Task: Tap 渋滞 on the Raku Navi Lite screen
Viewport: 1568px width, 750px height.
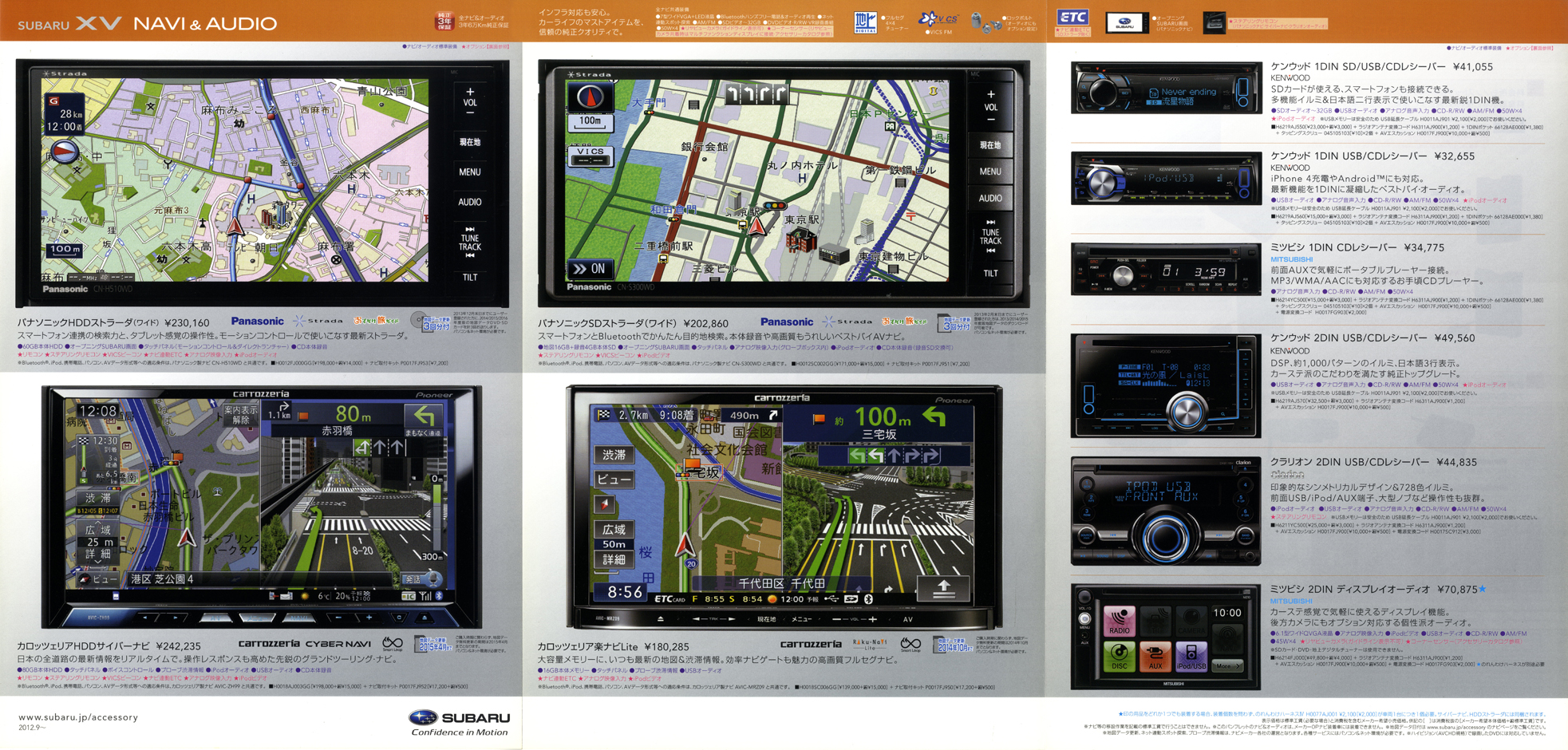Action: coord(614,454)
